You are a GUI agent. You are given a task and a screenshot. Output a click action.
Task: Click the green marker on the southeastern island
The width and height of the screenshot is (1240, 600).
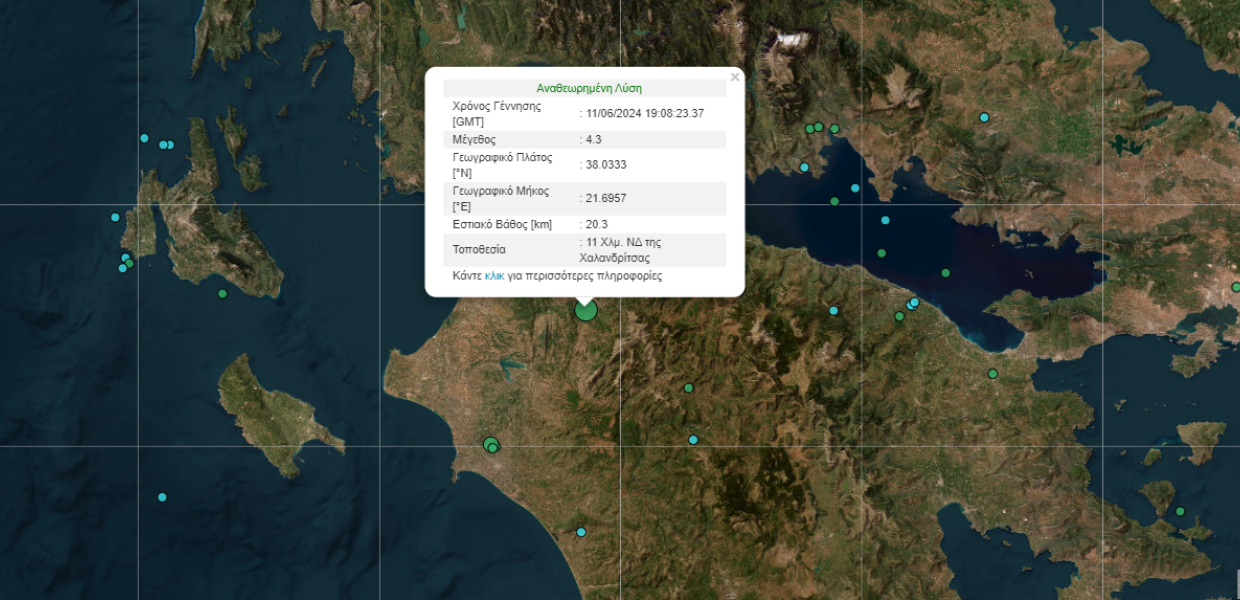click(x=1180, y=511)
